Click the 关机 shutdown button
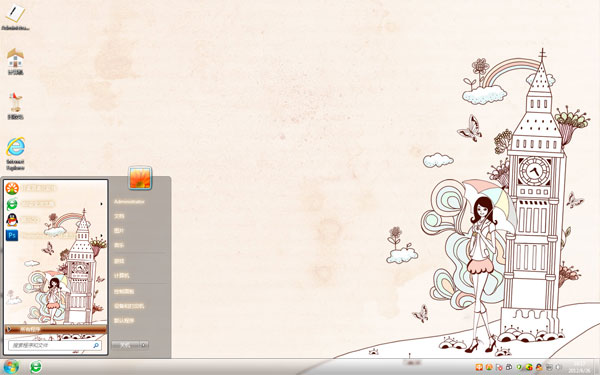The width and height of the screenshot is (600, 375). click(126, 345)
